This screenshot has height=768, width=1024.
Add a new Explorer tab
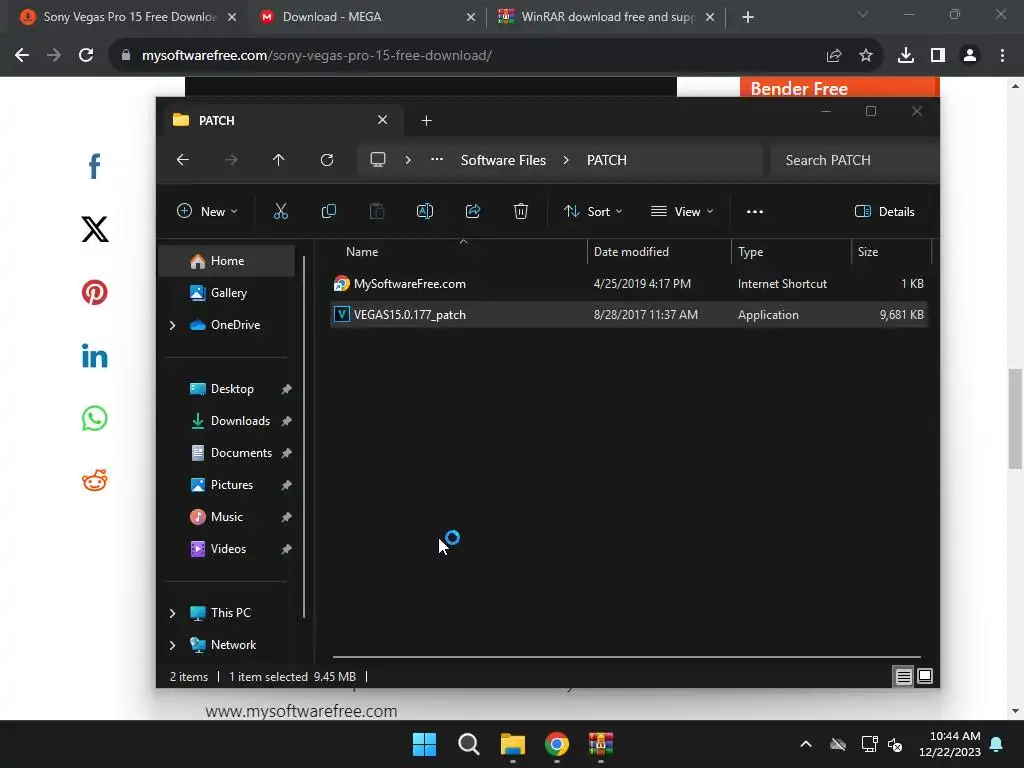click(x=426, y=121)
